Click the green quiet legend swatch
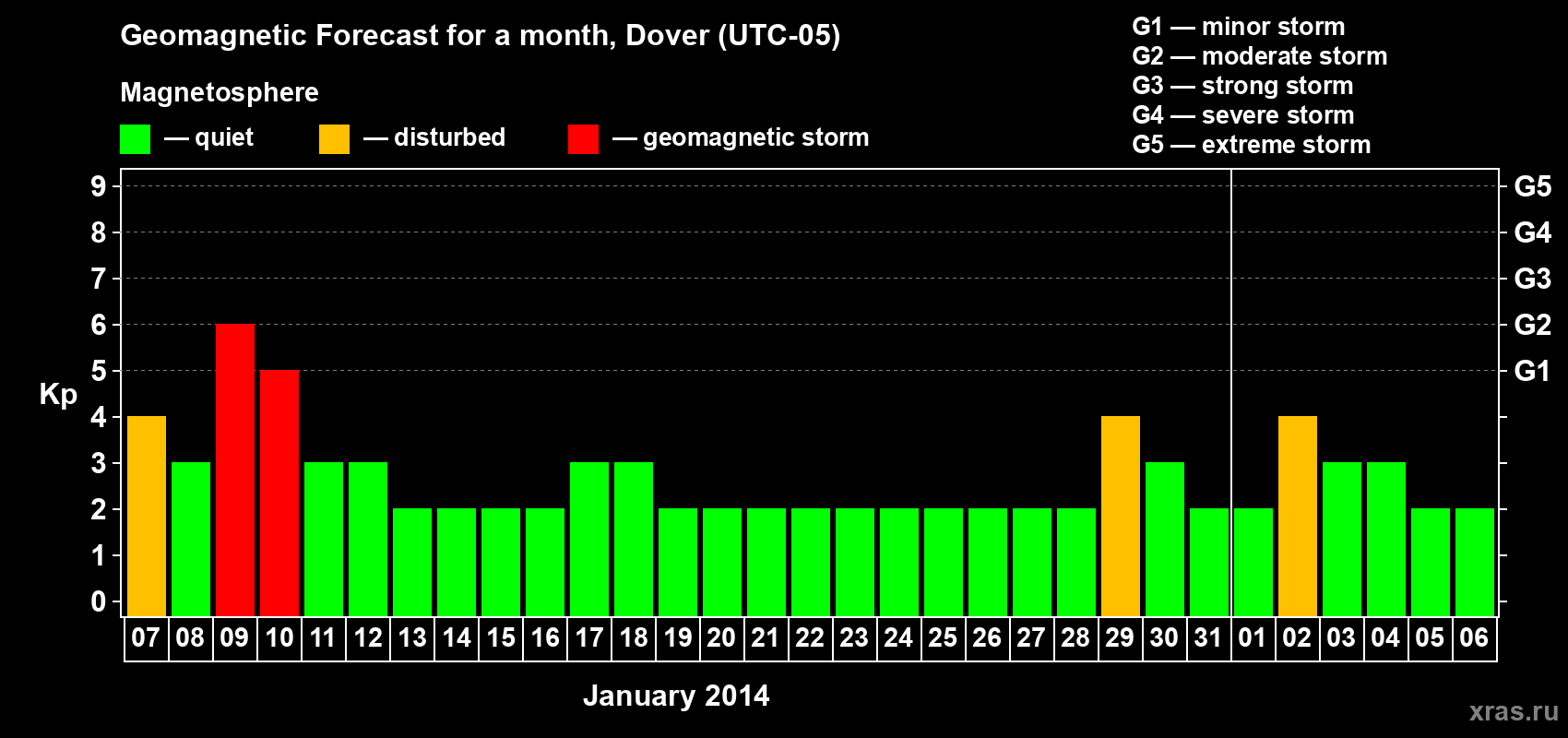The width and height of the screenshot is (1568, 738). coord(135,139)
